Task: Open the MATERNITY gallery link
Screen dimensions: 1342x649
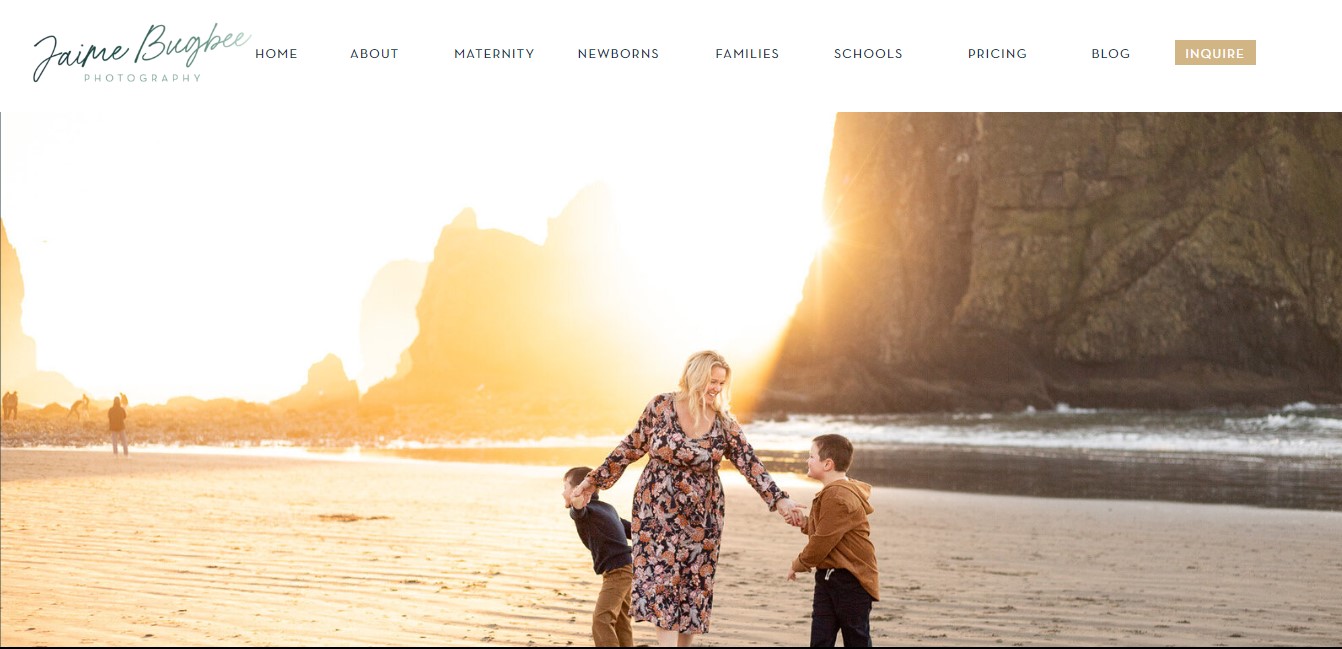Action: coord(494,54)
